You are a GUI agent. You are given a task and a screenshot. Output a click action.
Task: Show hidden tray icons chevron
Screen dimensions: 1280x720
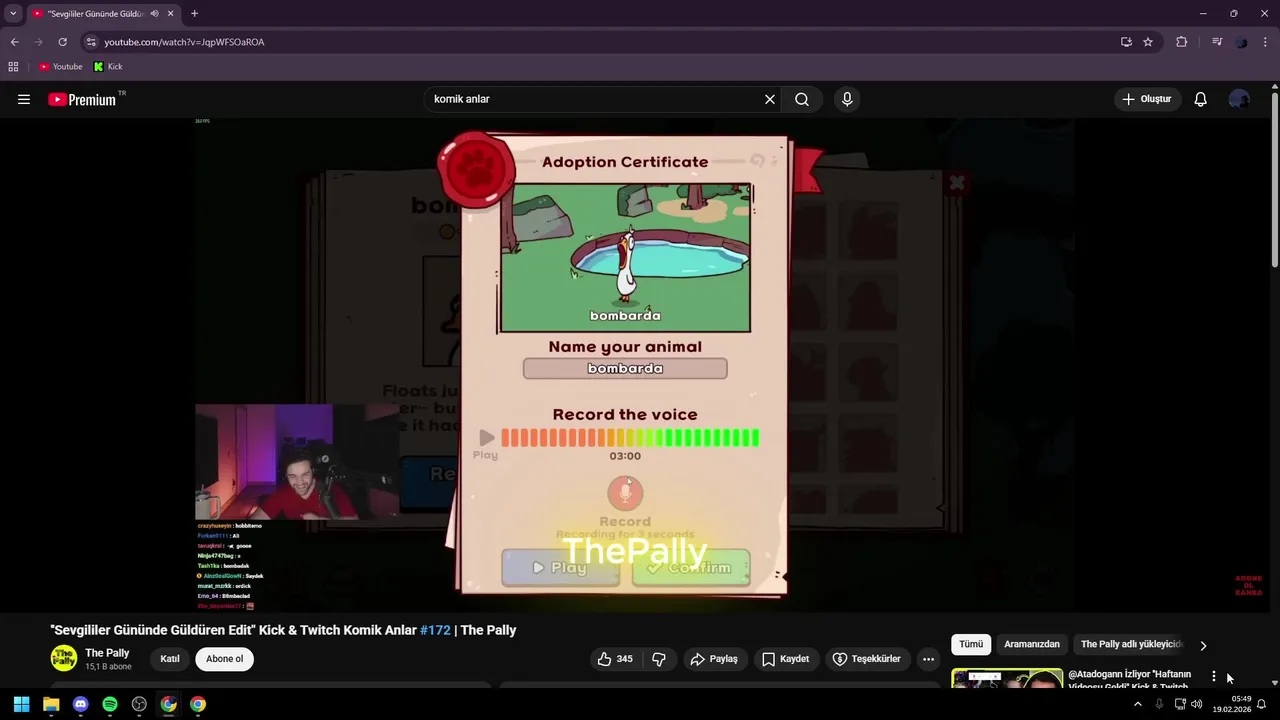1137,704
